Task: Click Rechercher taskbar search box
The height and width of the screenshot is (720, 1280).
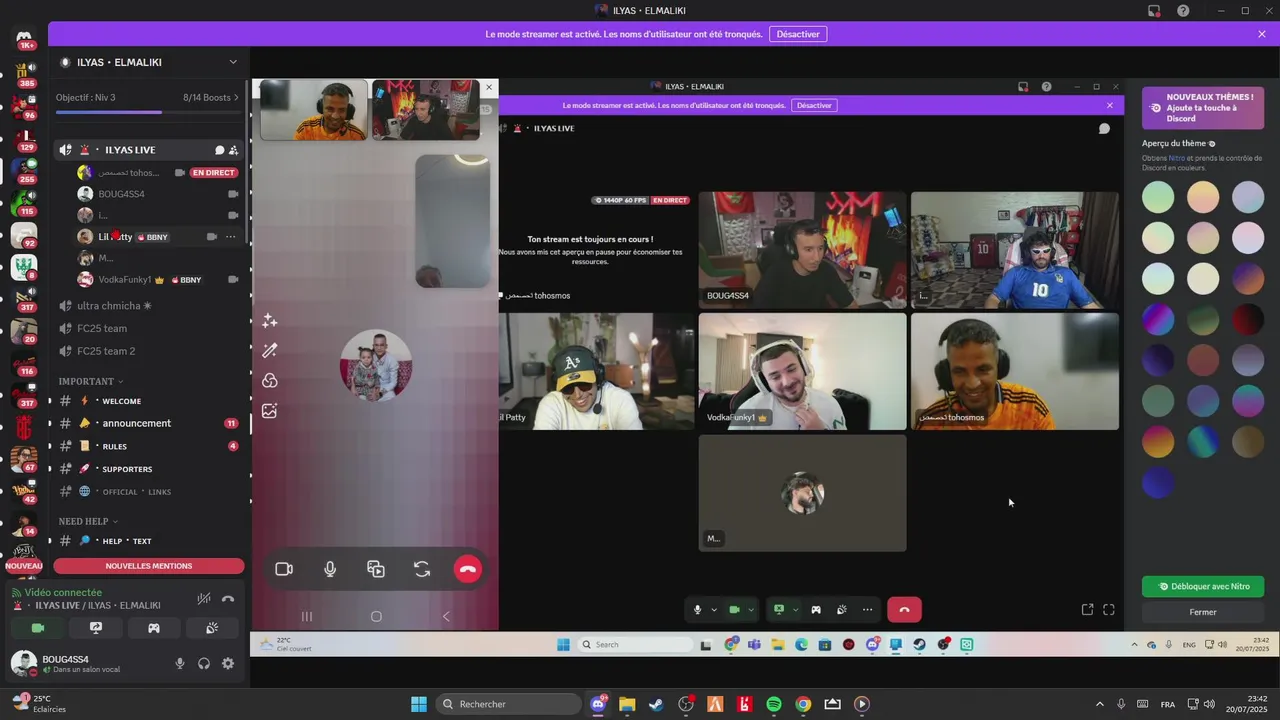Action: click(509, 704)
